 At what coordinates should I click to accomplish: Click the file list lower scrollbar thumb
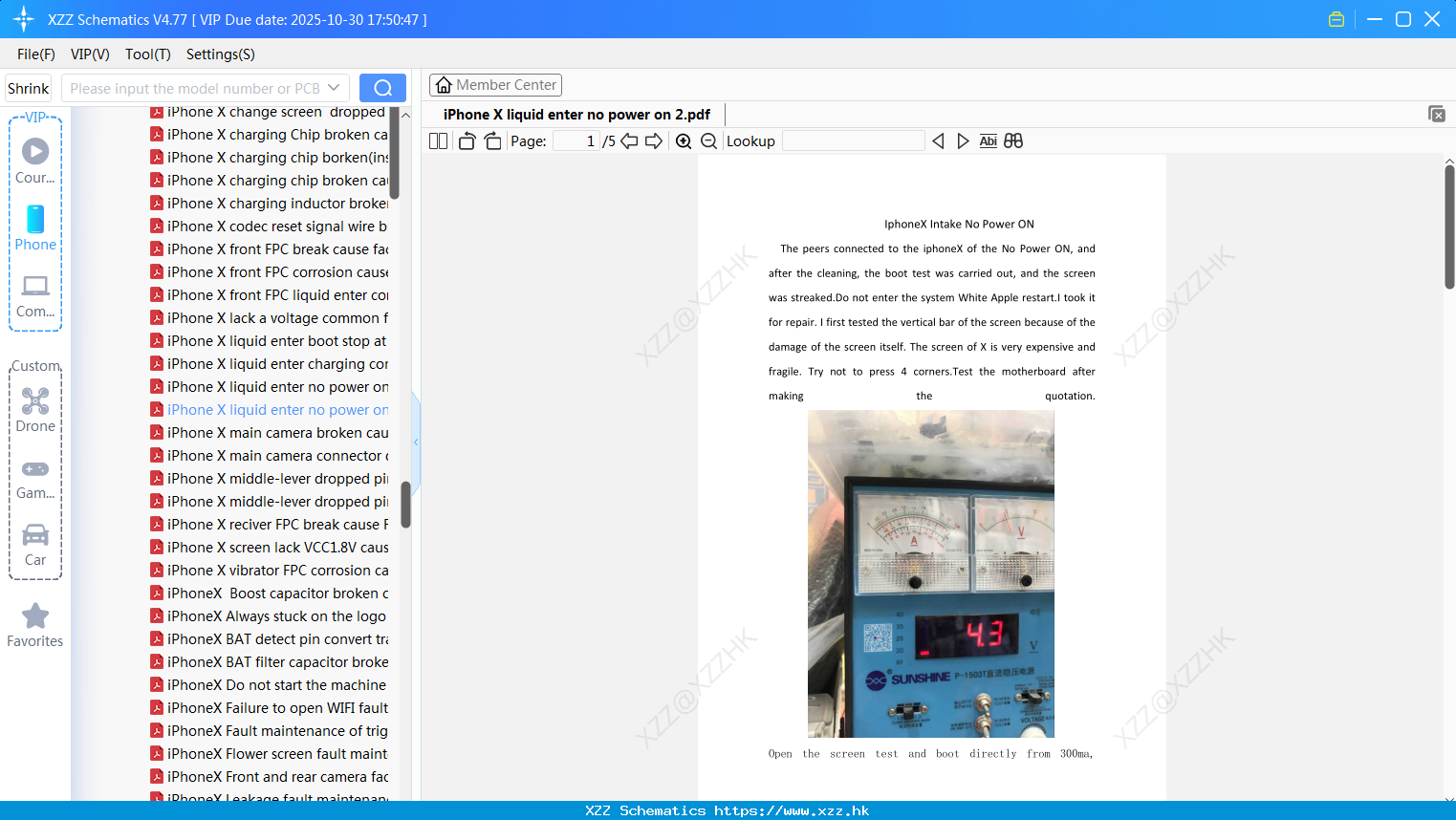coord(405,505)
